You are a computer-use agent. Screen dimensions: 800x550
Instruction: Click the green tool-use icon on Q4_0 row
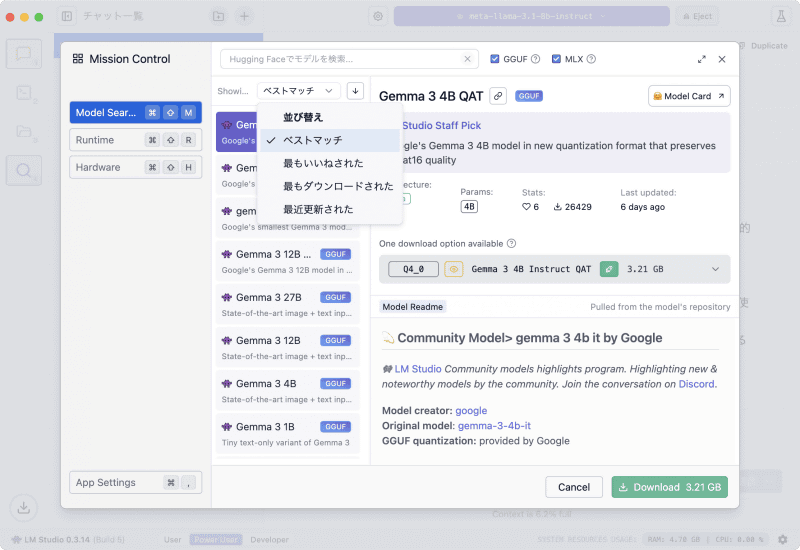609,269
